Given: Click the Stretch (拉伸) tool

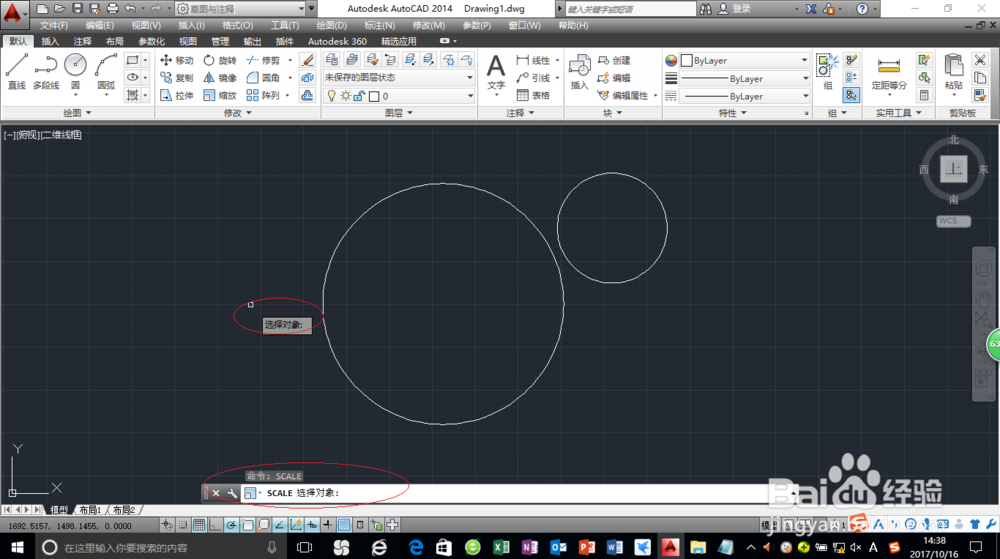Looking at the screenshot, I should pos(177,95).
